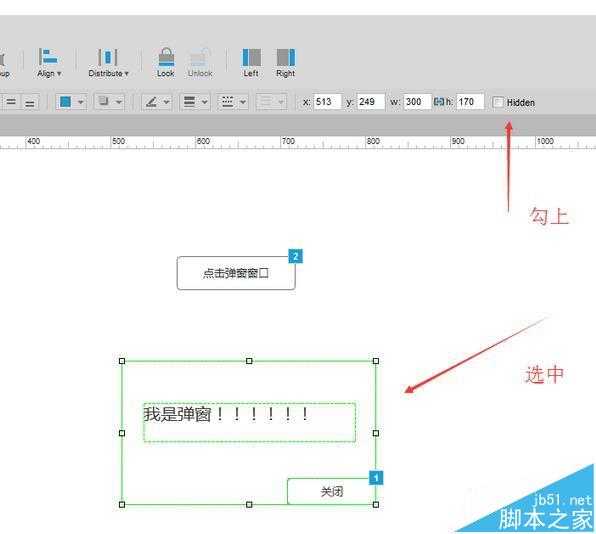The width and height of the screenshot is (596, 534).
Task: Check the Hidden checkbox
Action: pos(498,102)
